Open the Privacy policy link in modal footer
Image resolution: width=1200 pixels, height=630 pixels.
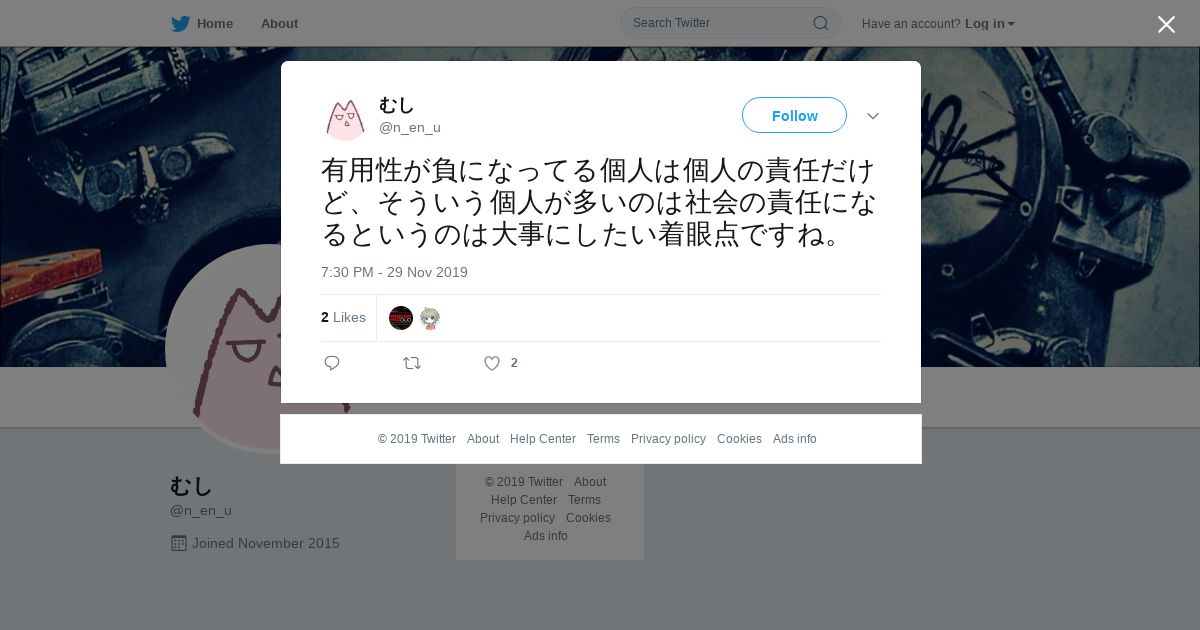click(x=668, y=439)
